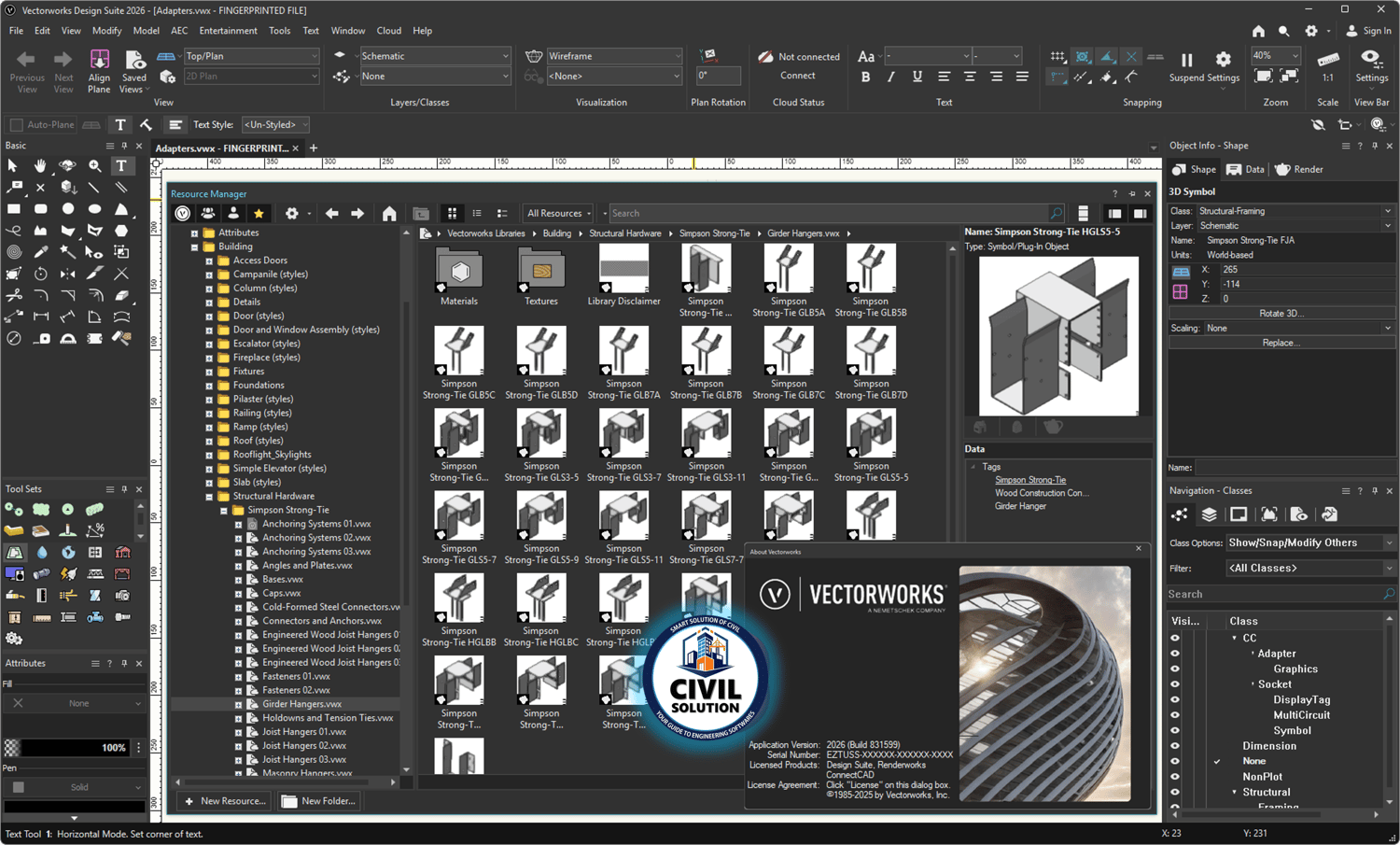
Task: Open Saved Views
Action: click(x=134, y=71)
